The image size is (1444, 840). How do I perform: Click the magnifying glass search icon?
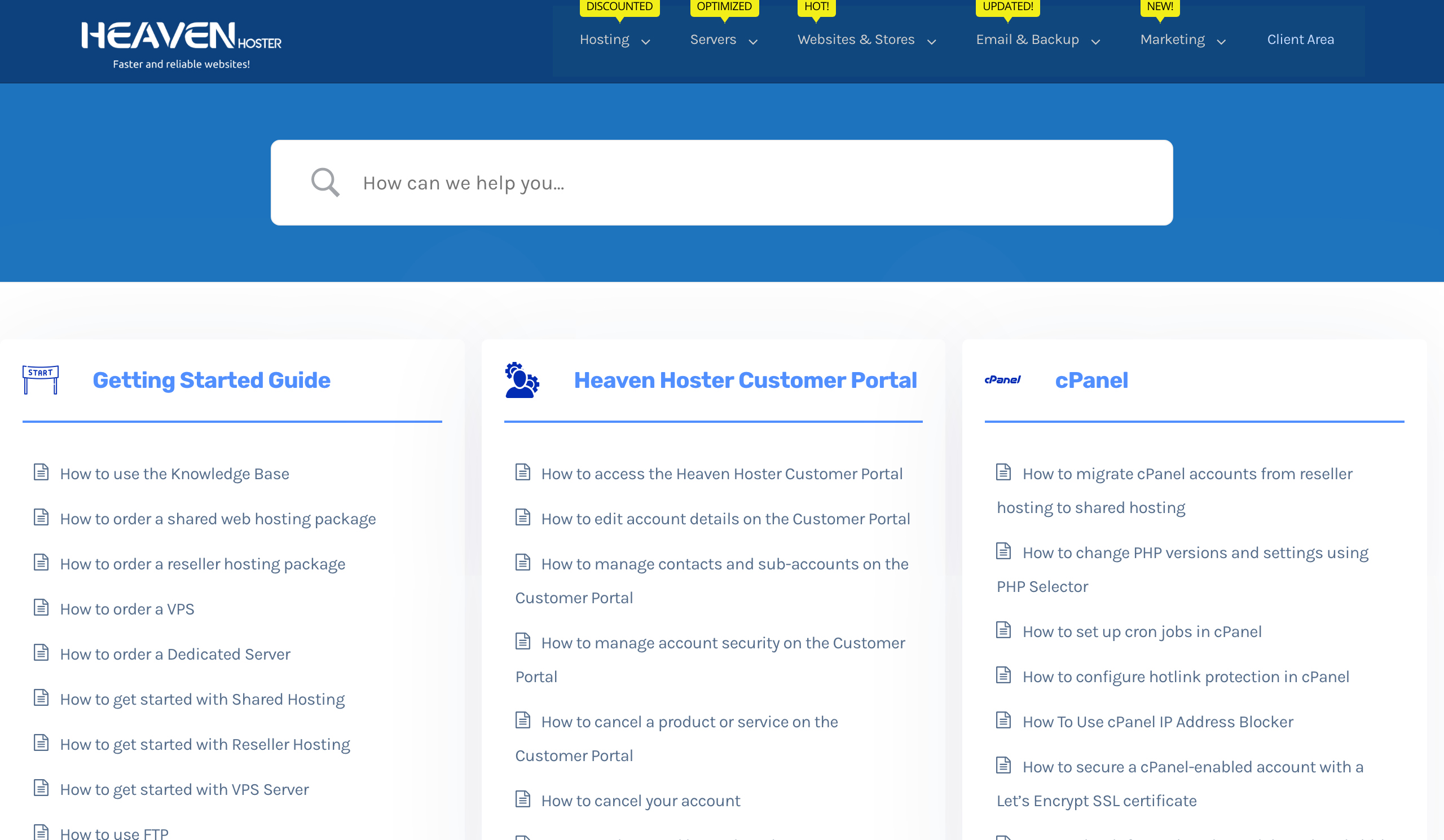click(325, 182)
